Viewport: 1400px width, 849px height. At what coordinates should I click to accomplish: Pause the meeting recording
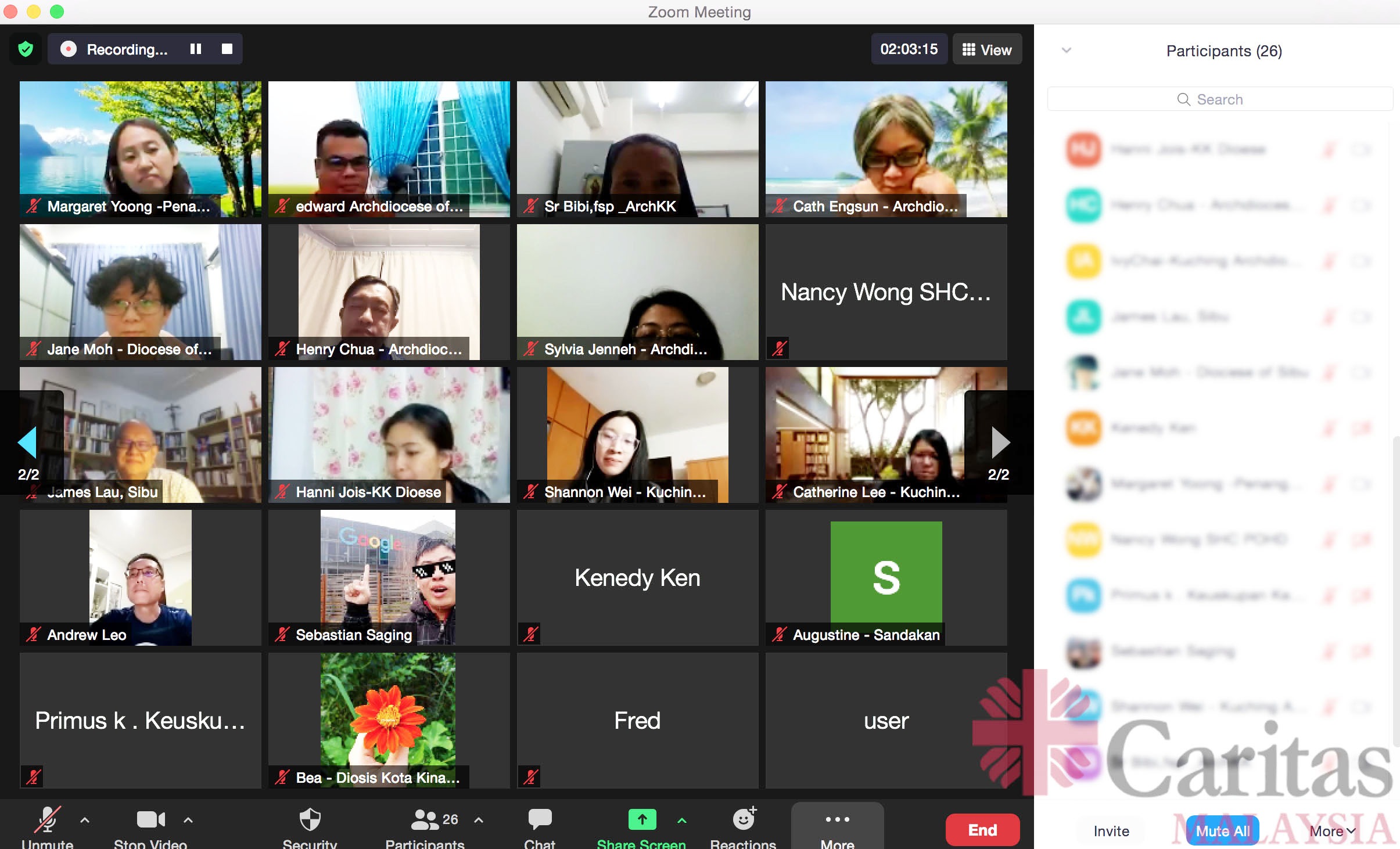click(196, 49)
